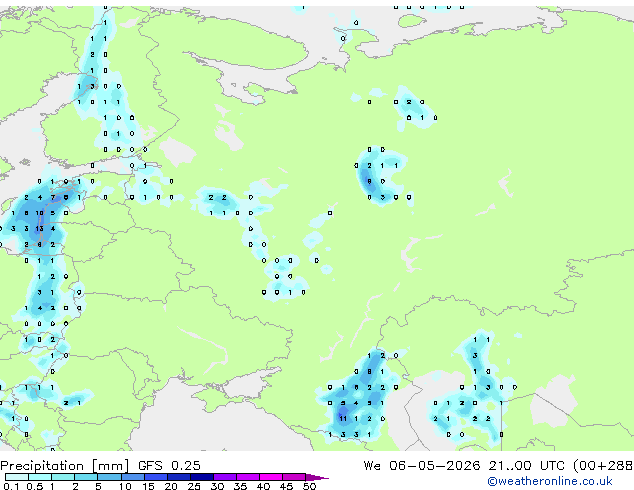Click the 'Precipitation [mm]' title text
Viewport: 634px width, 490px height.
[65, 466]
